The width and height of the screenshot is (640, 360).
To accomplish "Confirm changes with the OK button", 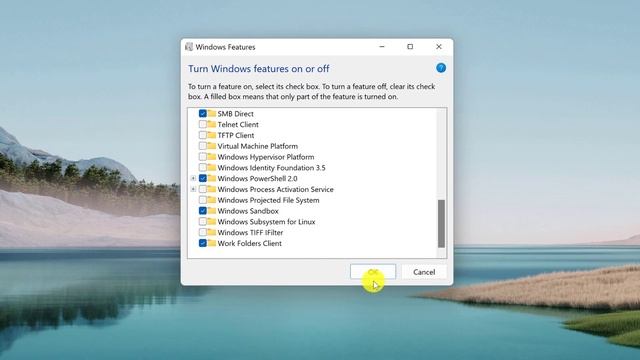I will (373, 272).
